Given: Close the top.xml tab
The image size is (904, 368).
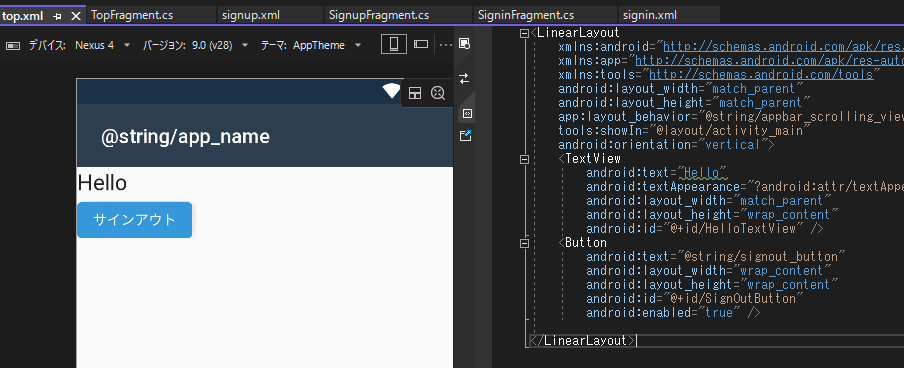Looking at the screenshot, I should click(76, 16).
